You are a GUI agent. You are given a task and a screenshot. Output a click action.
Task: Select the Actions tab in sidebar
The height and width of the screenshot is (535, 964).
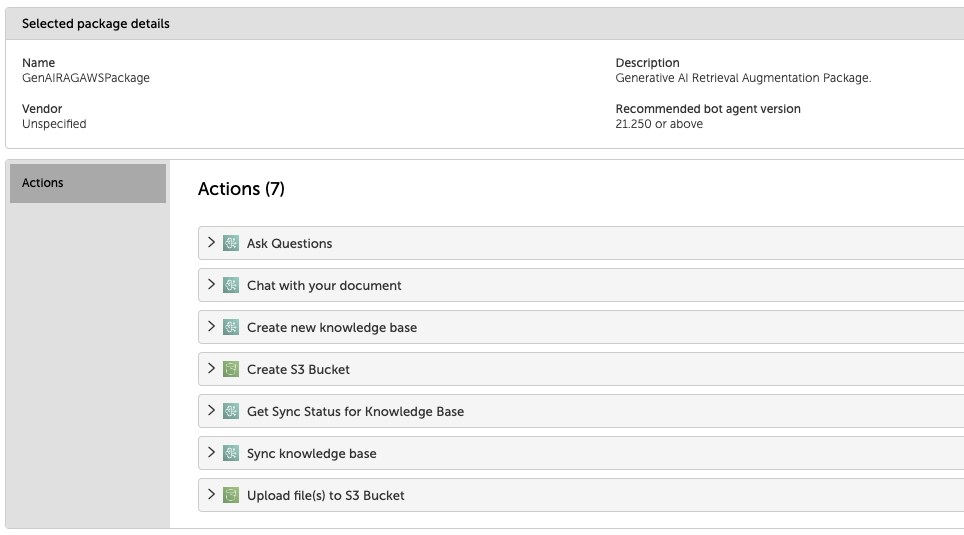click(88, 184)
